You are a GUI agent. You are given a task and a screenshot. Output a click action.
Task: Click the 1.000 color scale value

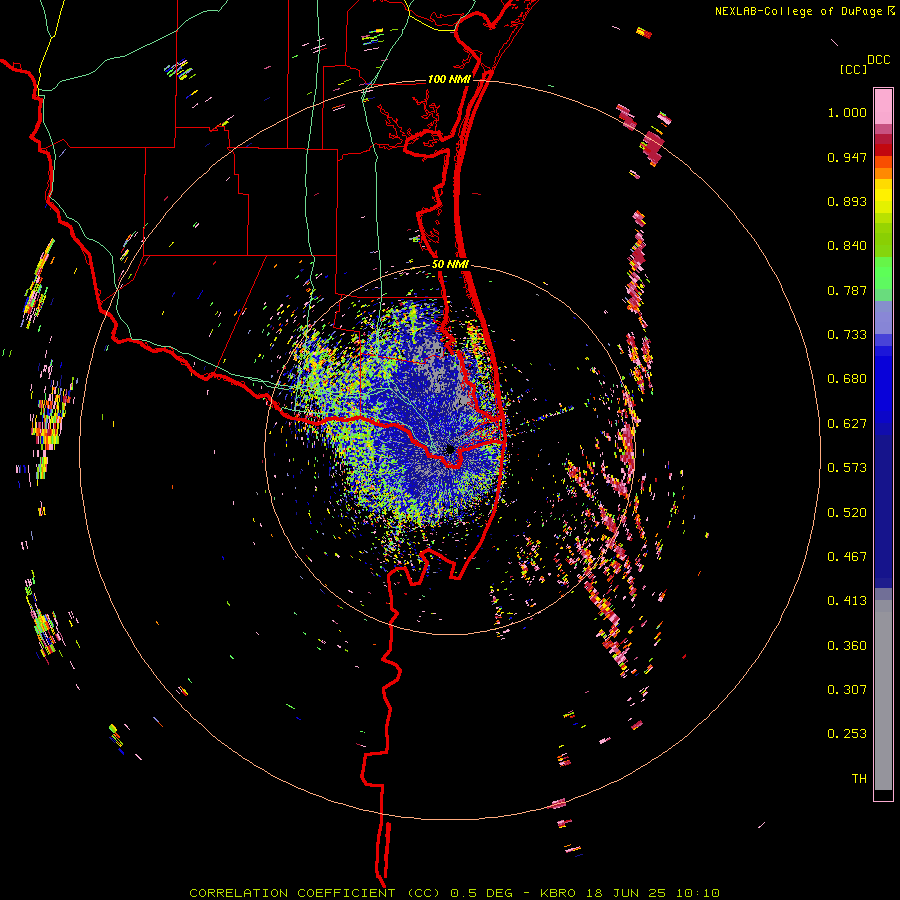(x=847, y=112)
